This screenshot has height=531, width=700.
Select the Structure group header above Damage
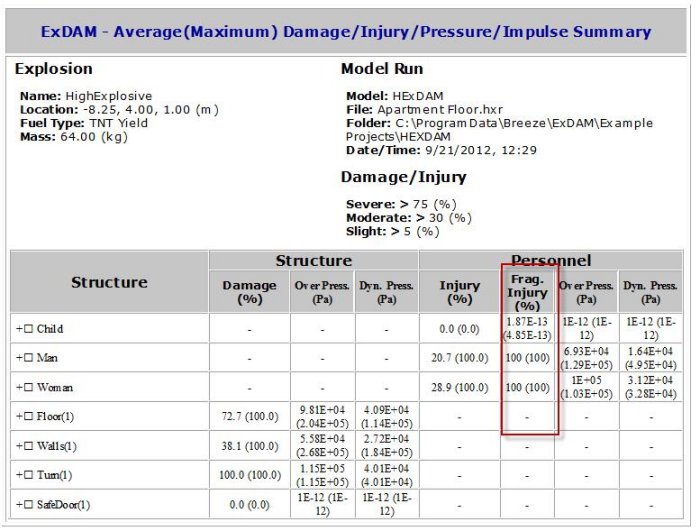tap(313, 261)
